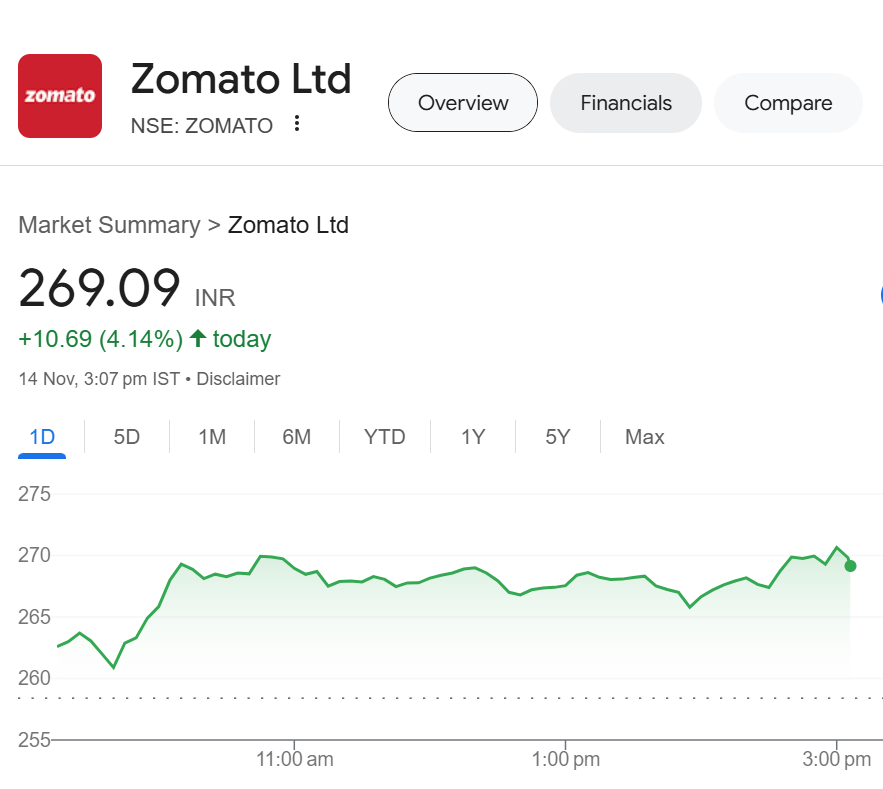This screenshot has height=789, width=883.
Task: Open the Financials view
Action: click(625, 102)
